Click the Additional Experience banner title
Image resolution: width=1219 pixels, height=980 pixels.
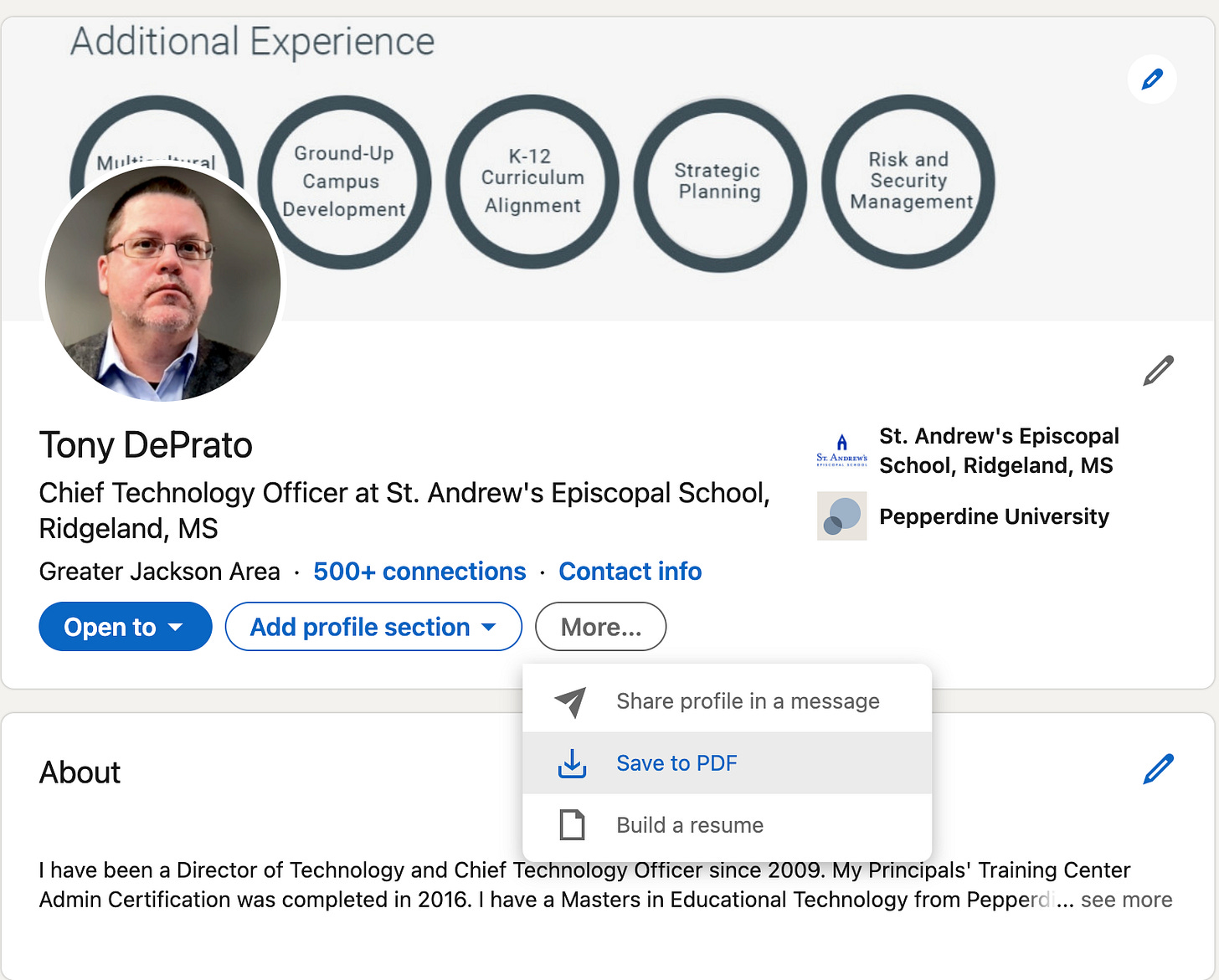click(x=252, y=42)
